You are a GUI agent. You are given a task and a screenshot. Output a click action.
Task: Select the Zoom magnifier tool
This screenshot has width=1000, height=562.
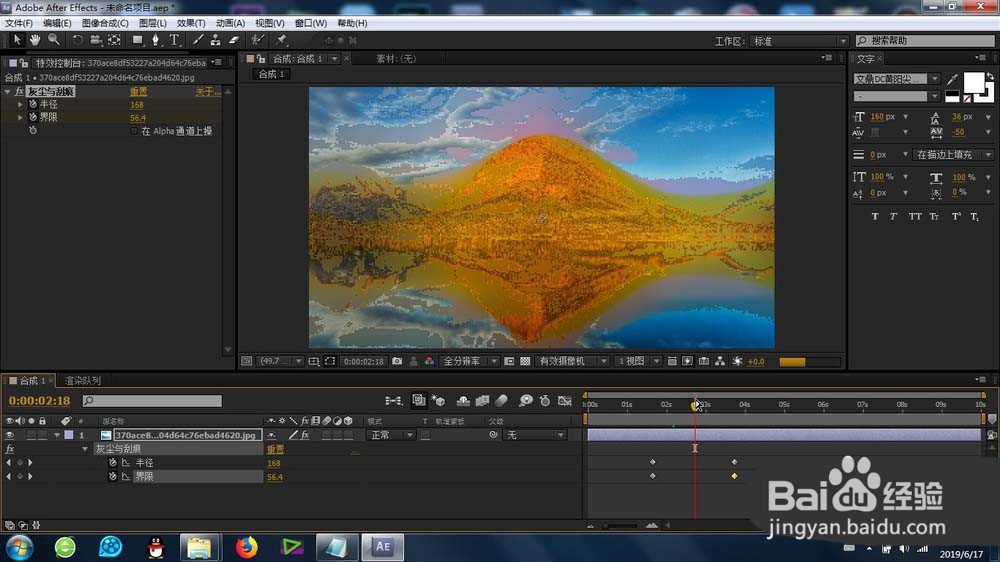(53, 40)
